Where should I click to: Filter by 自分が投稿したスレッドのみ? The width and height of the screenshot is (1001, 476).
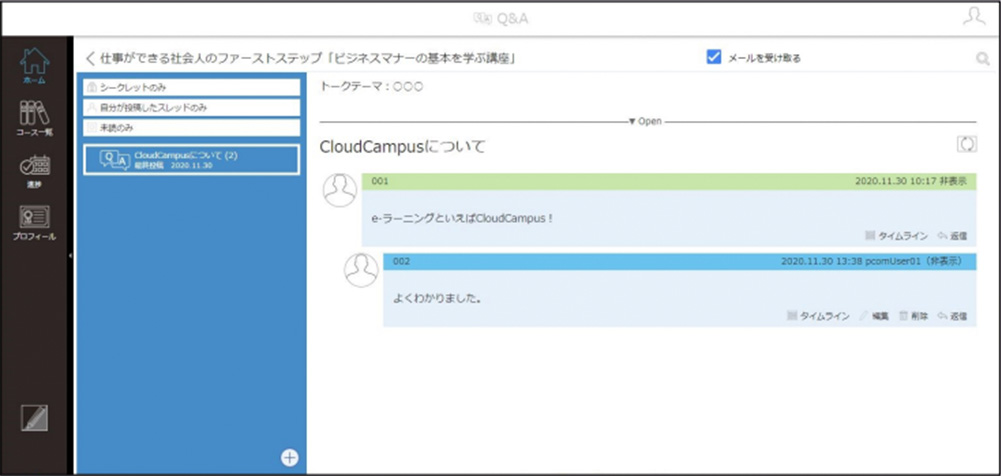(x=192, y=108)
